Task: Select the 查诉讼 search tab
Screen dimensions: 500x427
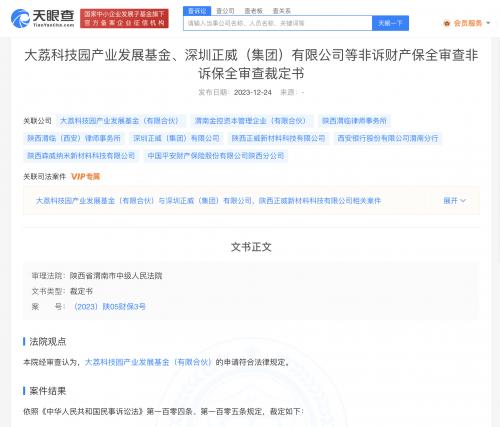Action: pos(197,11)
